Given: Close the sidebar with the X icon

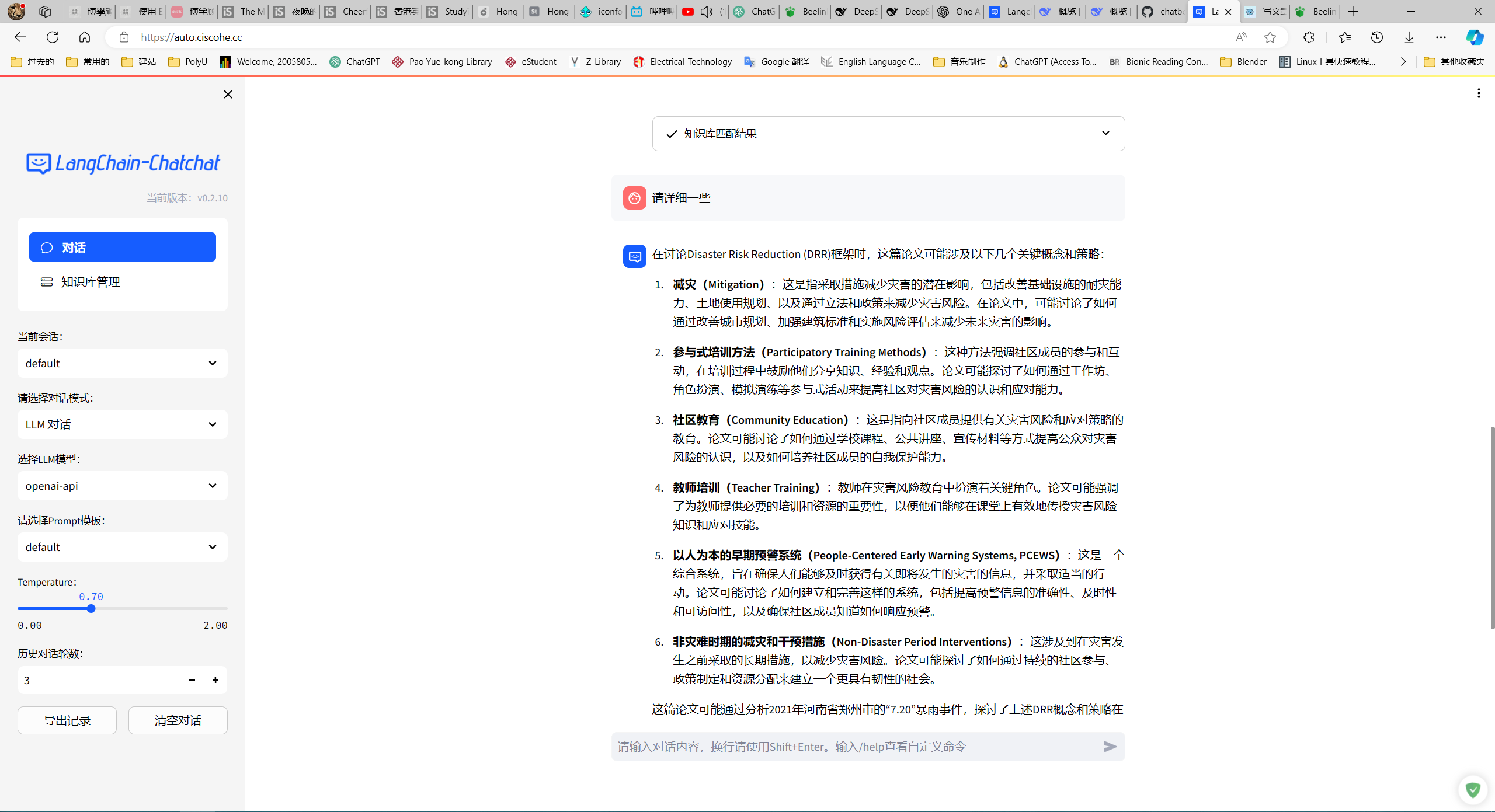Looking at the screenshot, I should point(228,94).
